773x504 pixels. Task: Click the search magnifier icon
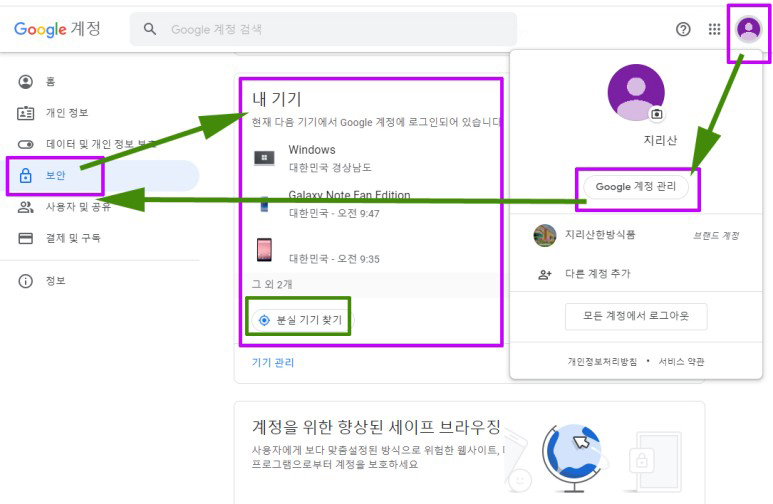coord(150,29)
